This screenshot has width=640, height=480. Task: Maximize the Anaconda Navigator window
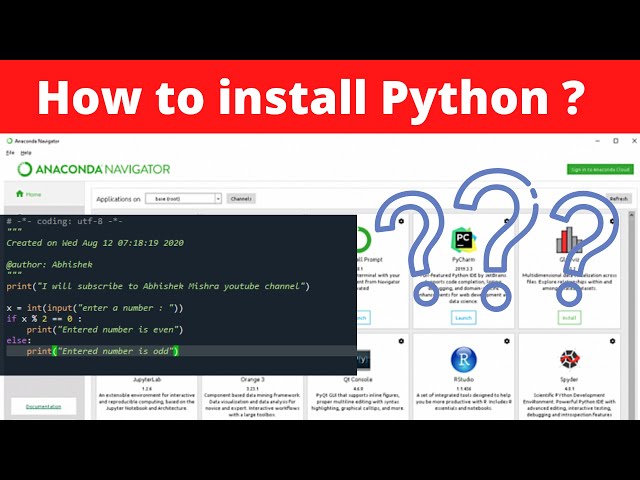point(616,141)
